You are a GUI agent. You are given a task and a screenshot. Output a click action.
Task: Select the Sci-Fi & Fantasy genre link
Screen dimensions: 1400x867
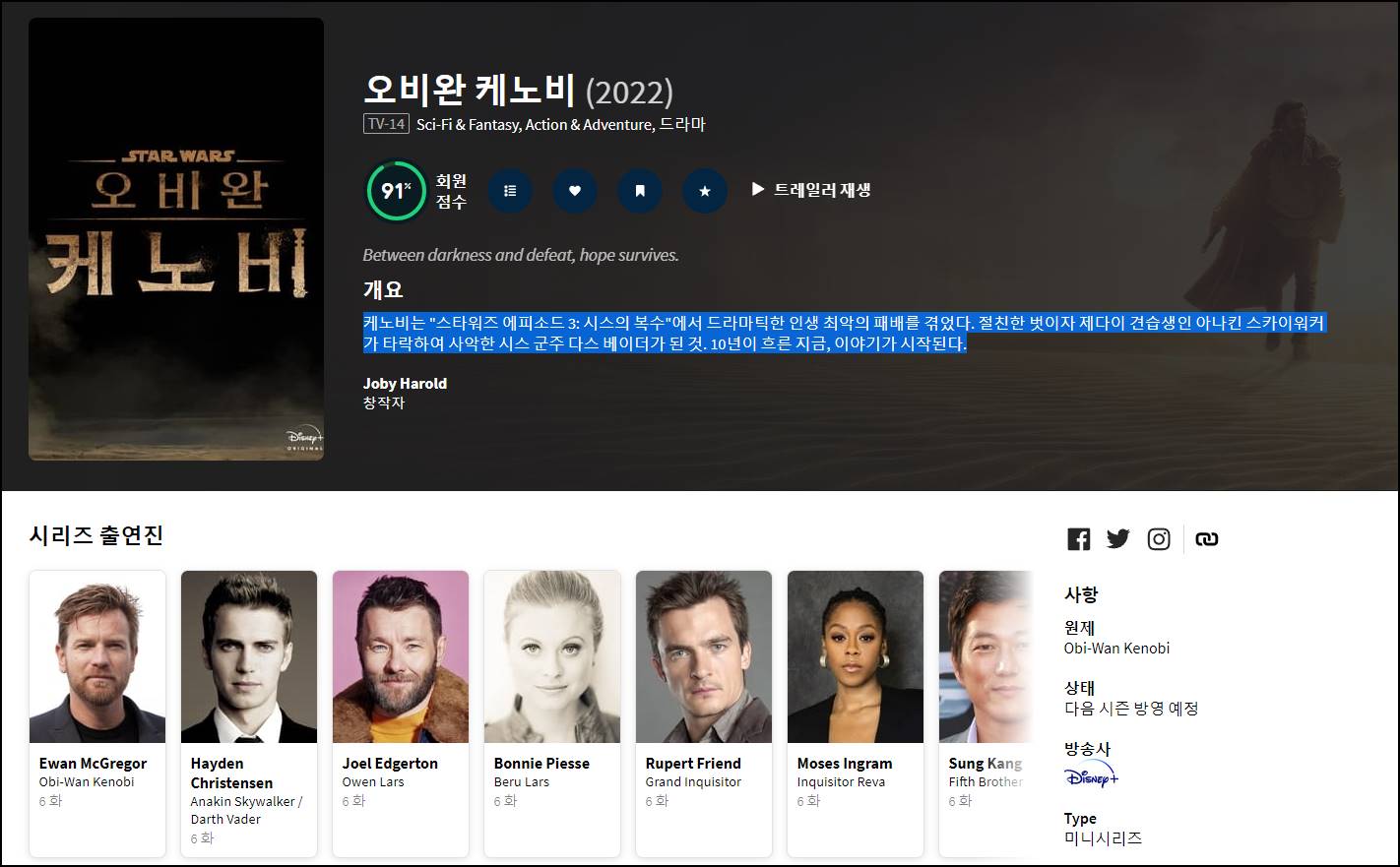click(x=469, y=124)
